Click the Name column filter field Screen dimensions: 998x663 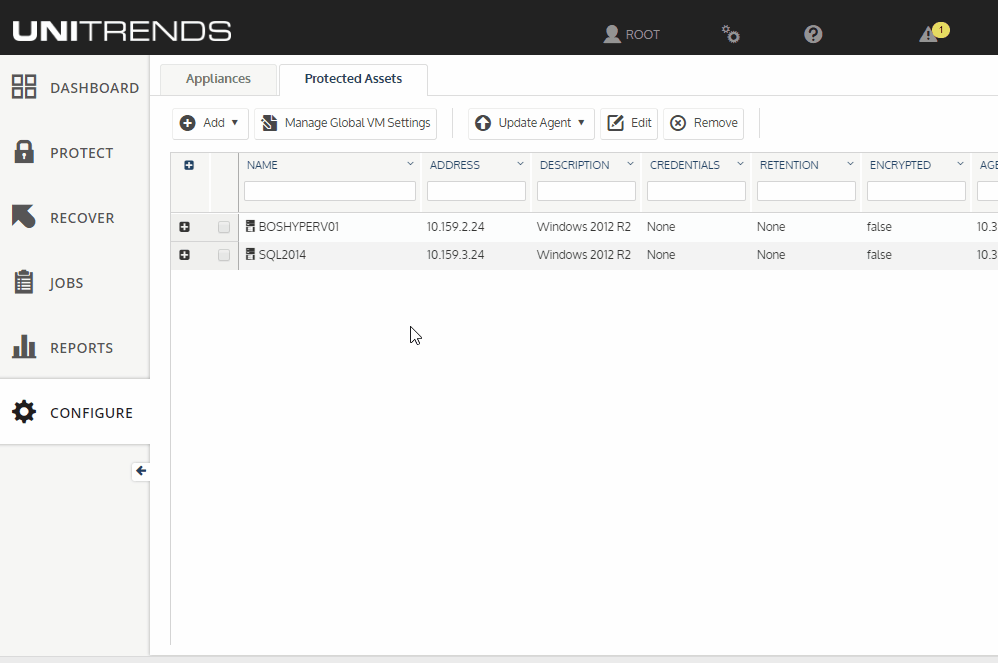[x=330, y=191]
